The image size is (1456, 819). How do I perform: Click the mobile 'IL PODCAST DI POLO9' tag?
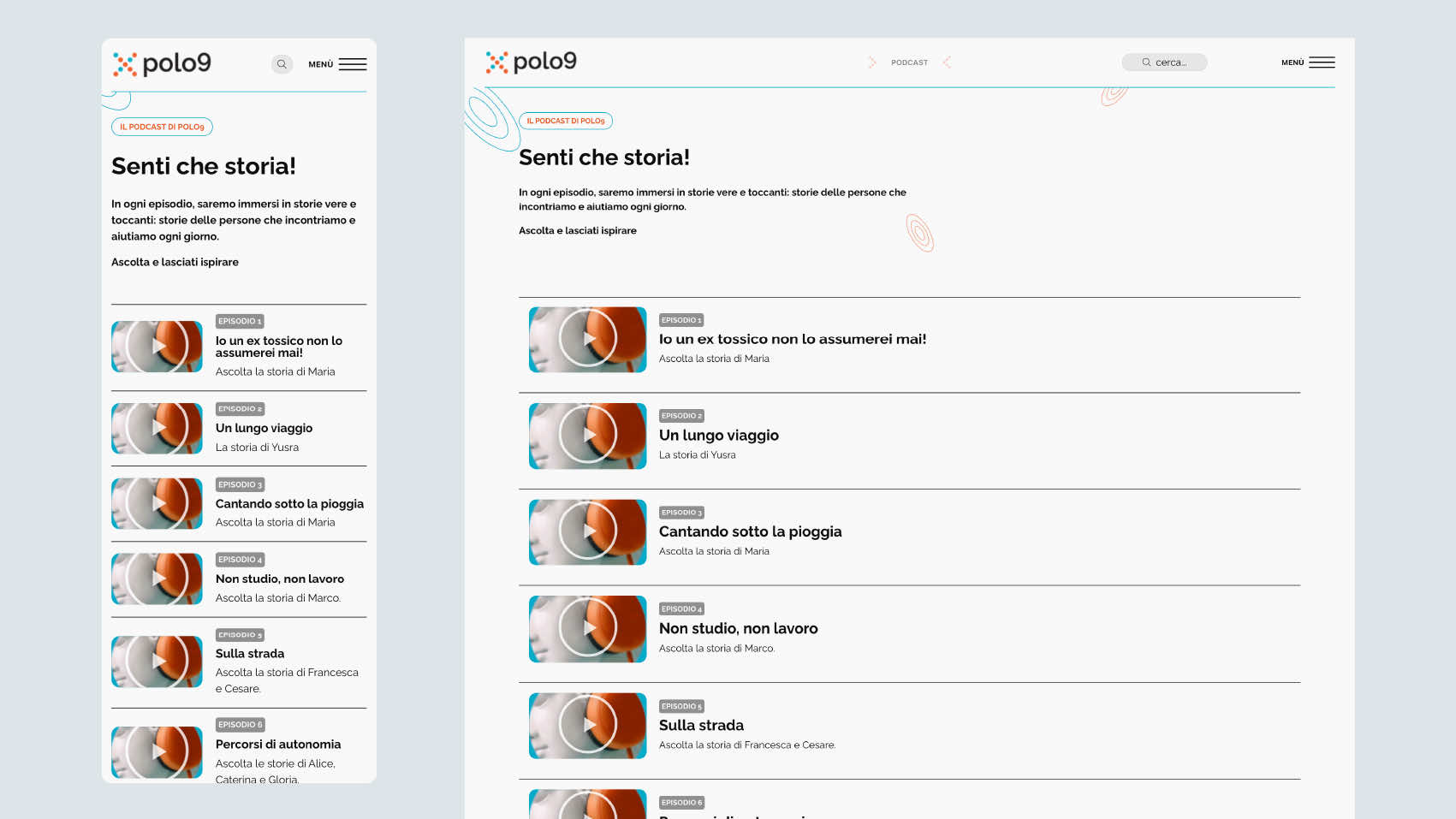click(162, 127)
